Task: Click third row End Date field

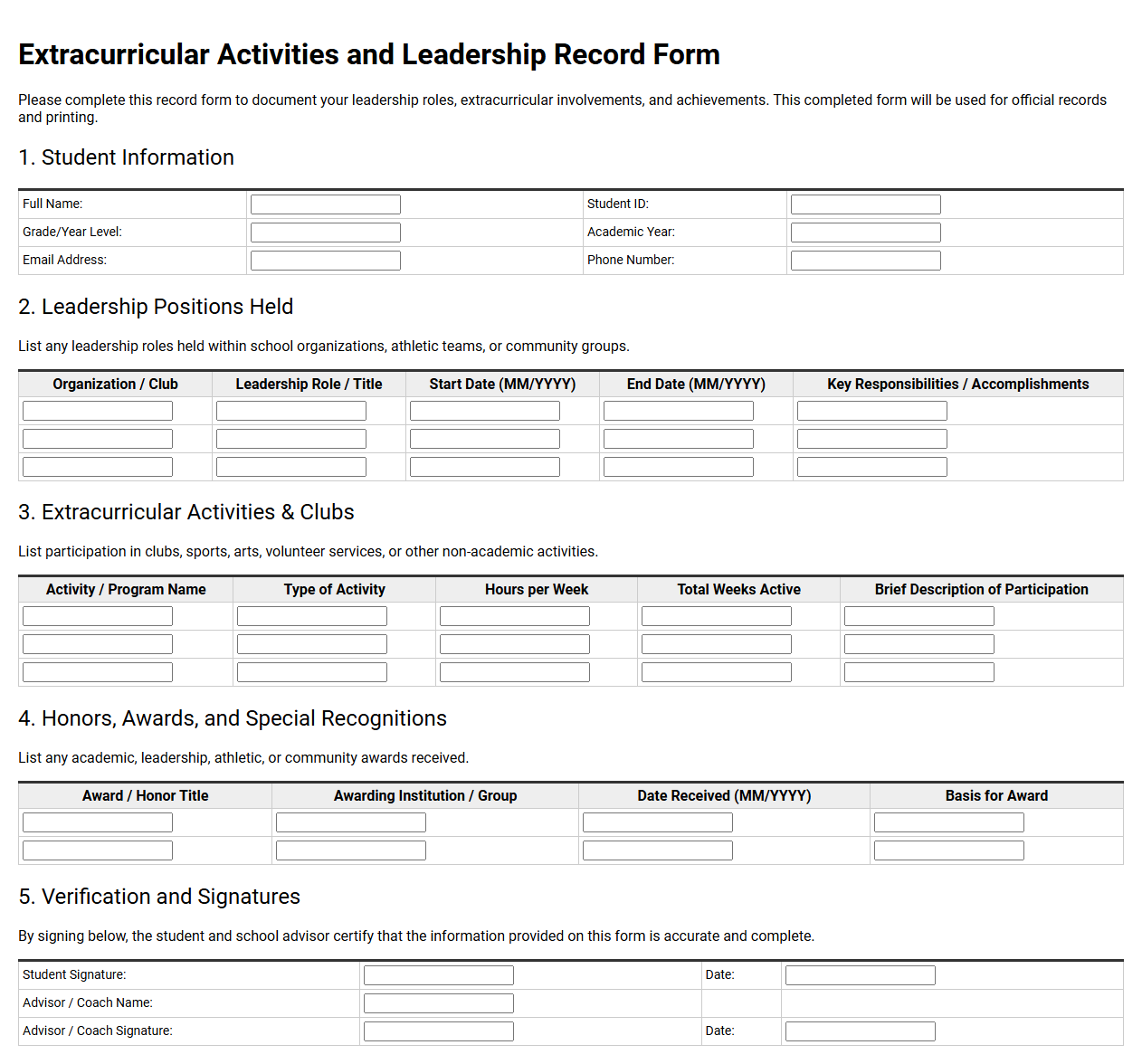Action: coord(679,467)
